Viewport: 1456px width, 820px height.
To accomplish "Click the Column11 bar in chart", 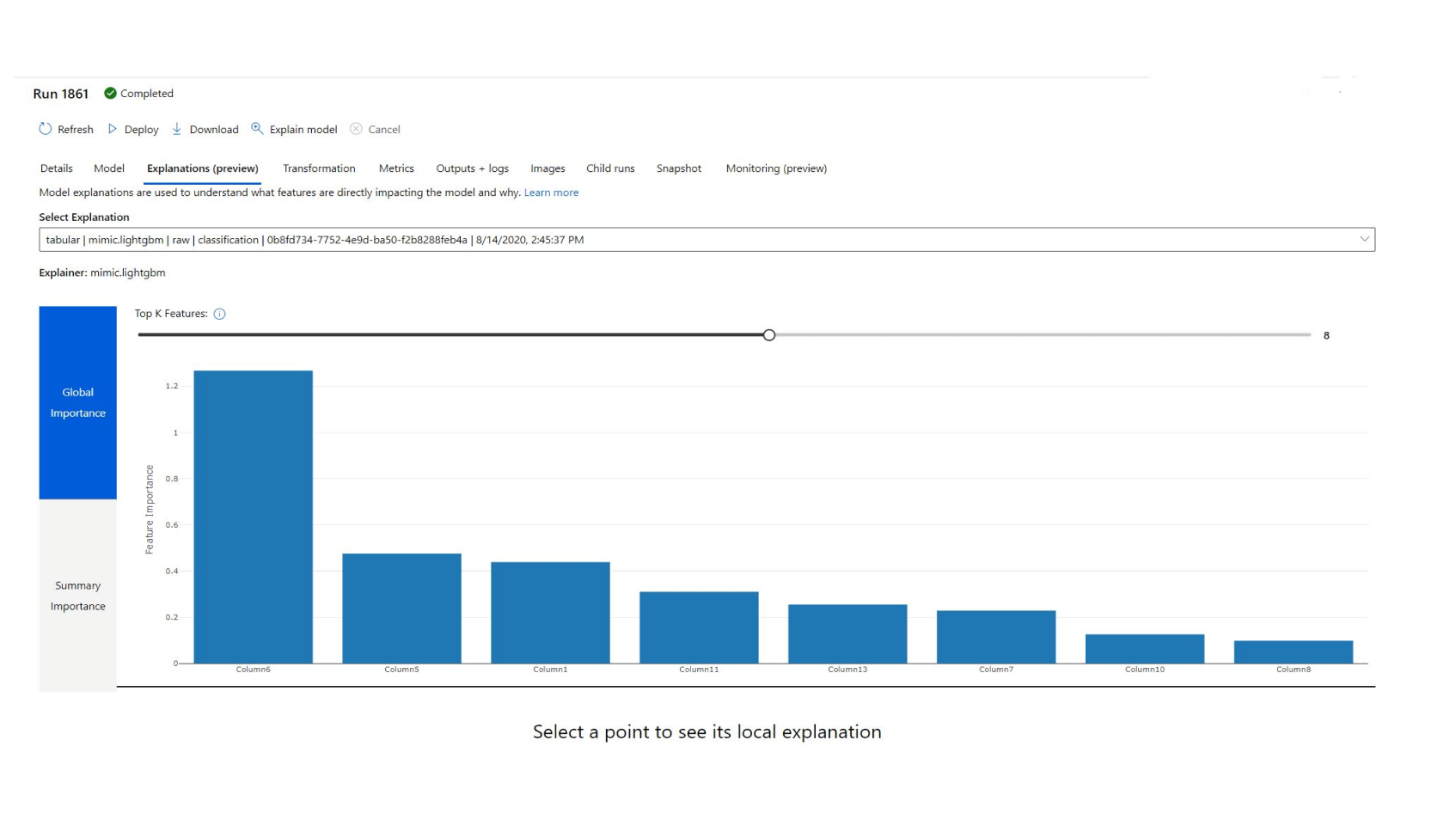I will tap(699, 627).
